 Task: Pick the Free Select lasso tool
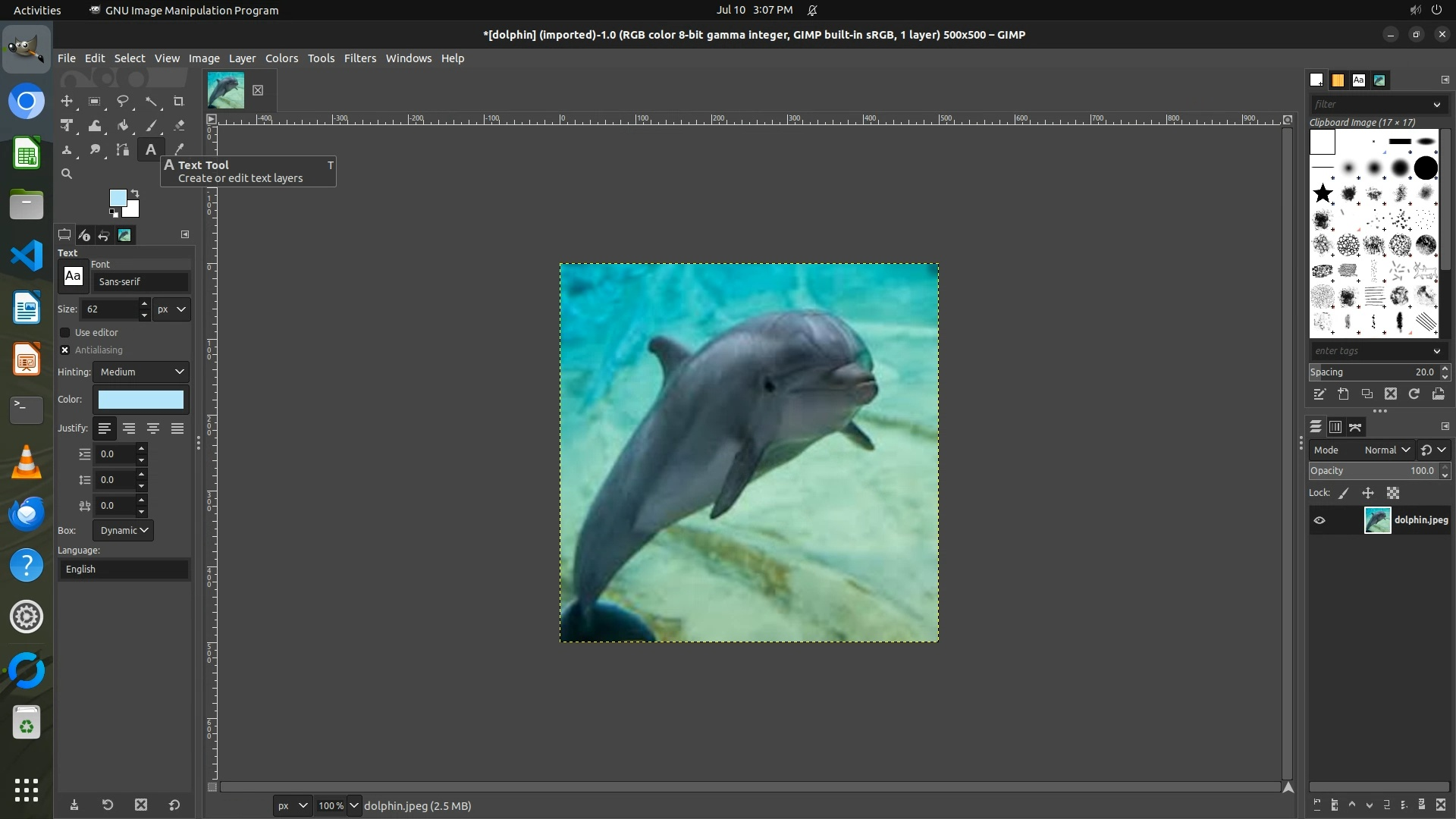click(x=123, y=102)
